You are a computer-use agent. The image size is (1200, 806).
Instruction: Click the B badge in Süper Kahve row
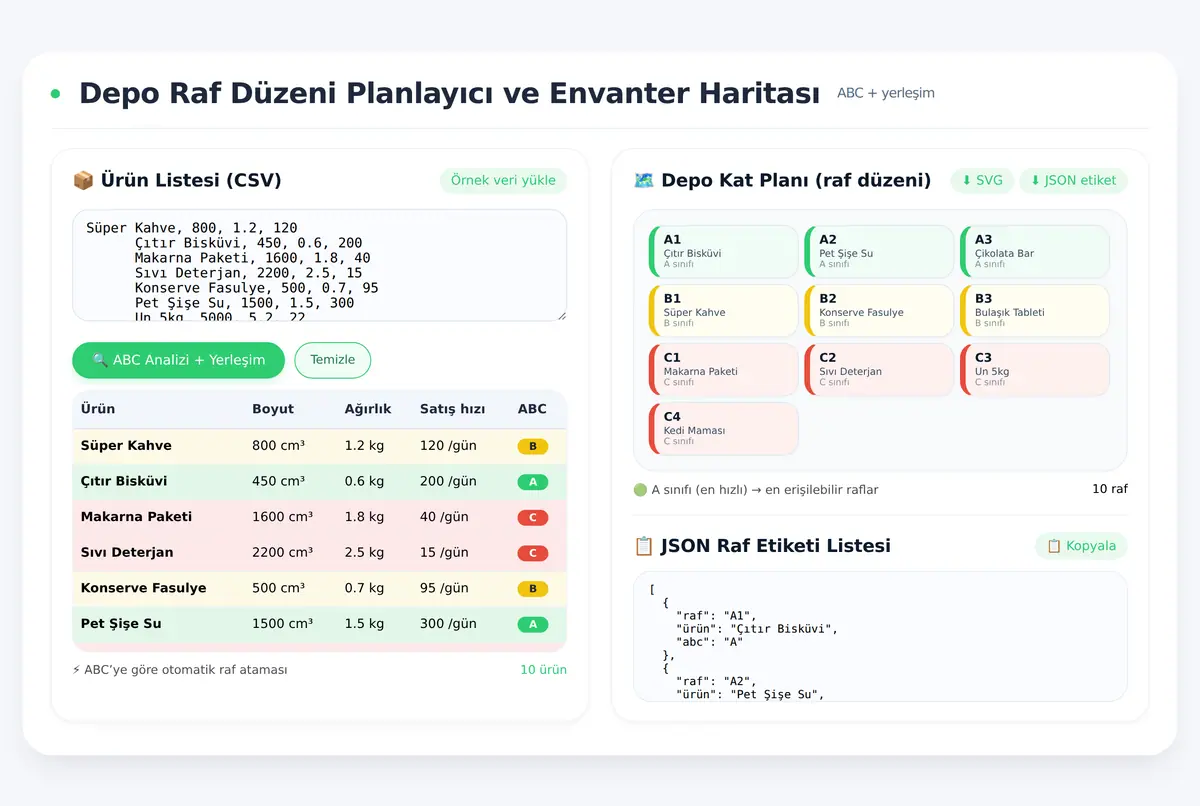tap(532, 446)
